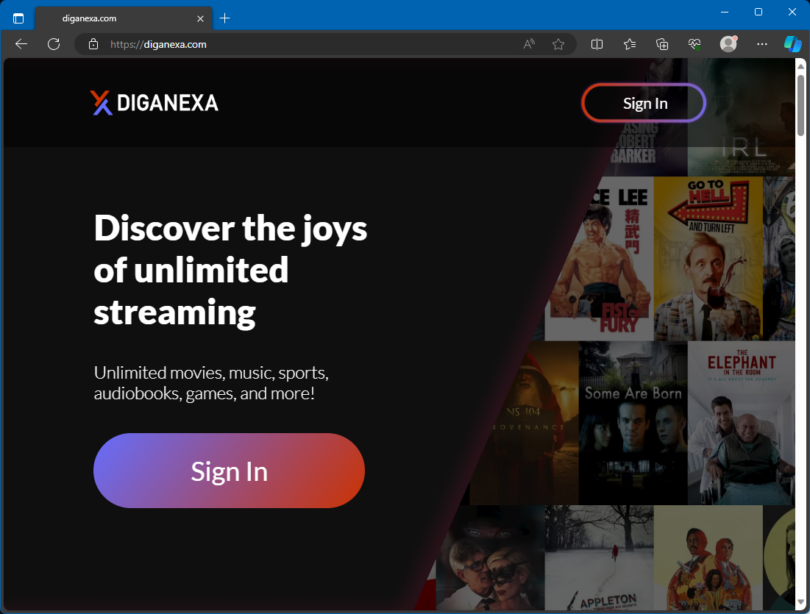Open the tab actions menu icon

click(x=17, y=17)
